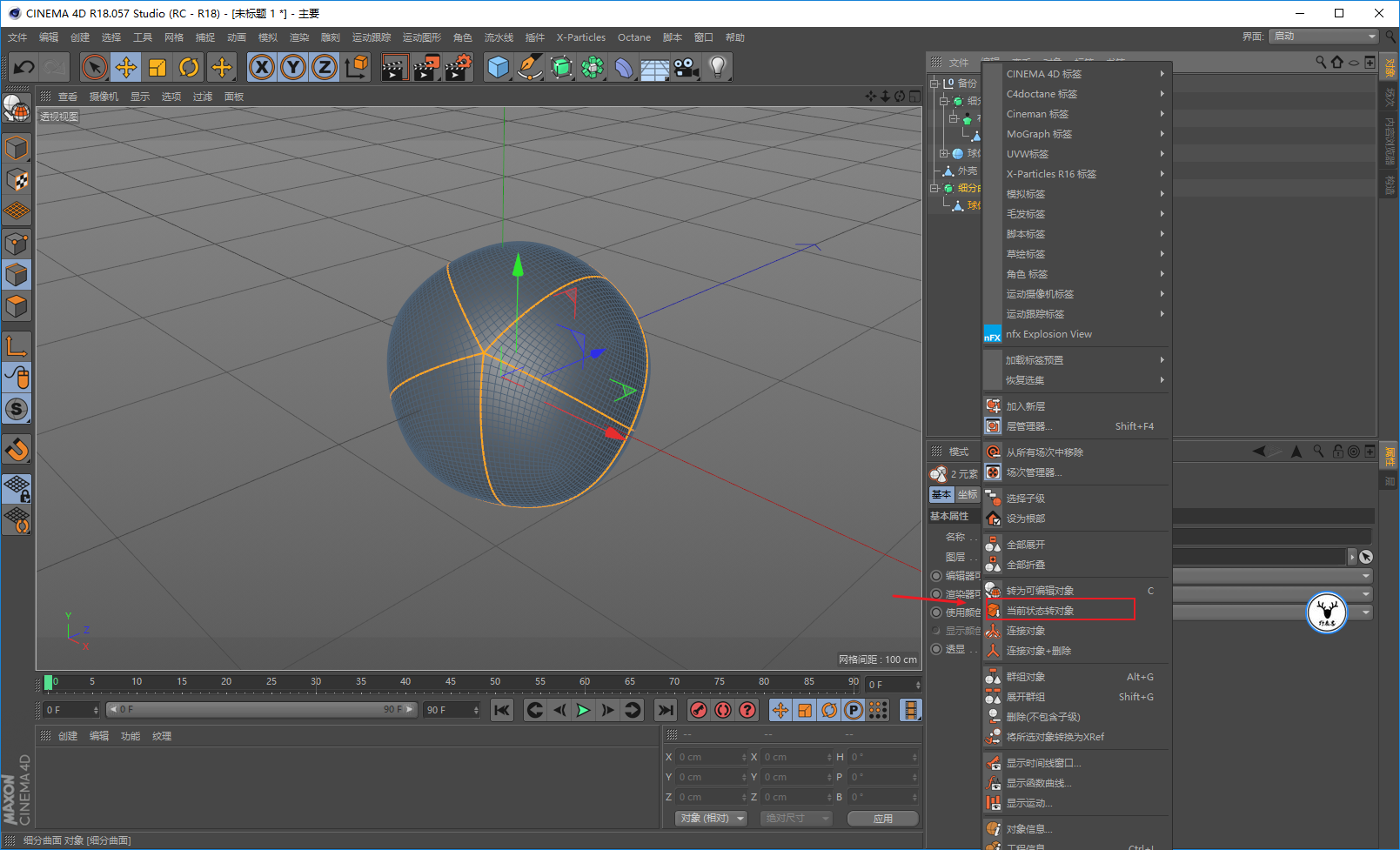Choose 连接对象+删除 from the context menu

(1077, 651)
